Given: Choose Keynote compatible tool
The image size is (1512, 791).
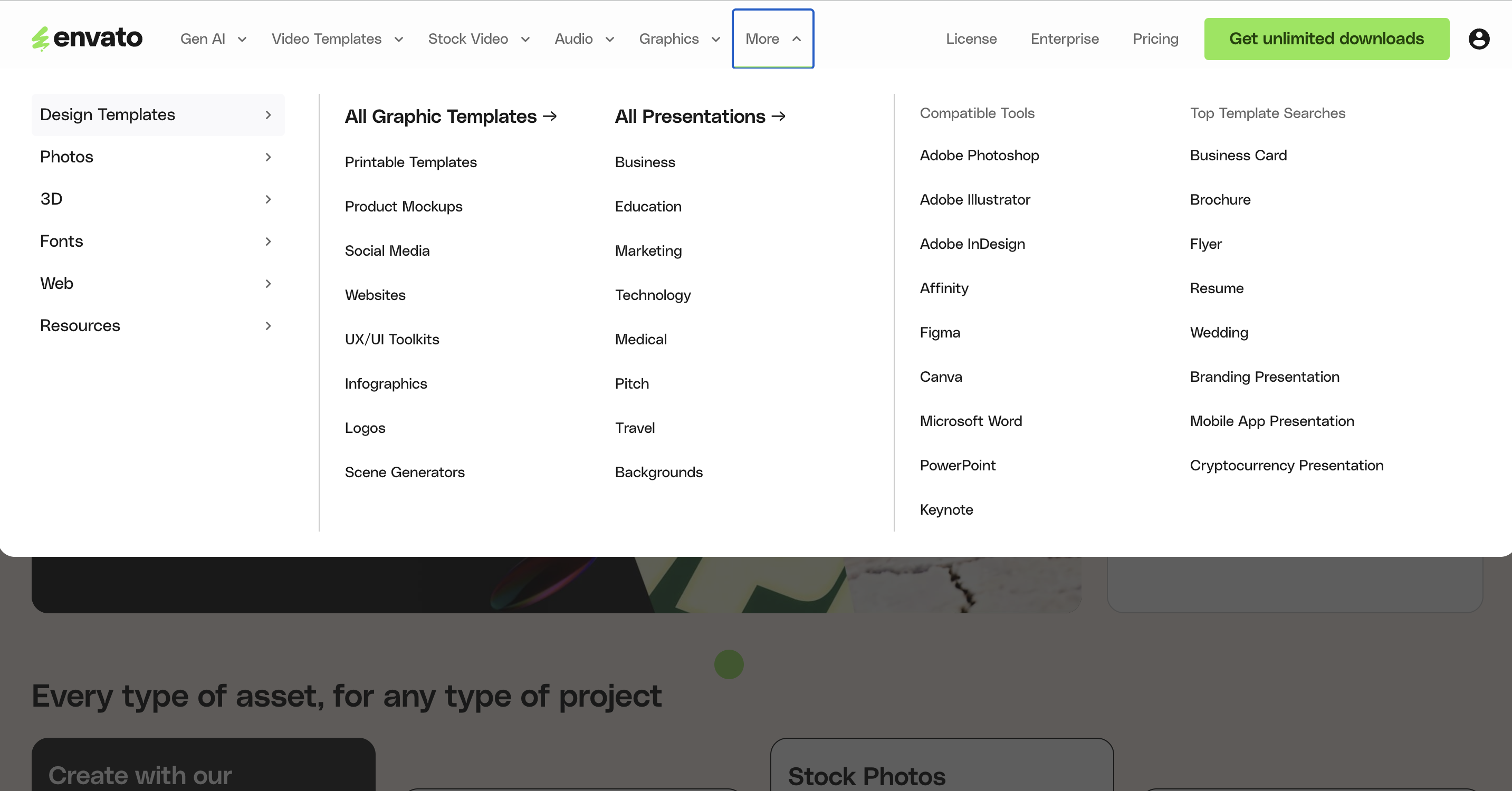Looking at the screenshot, I should coord(946,510).
